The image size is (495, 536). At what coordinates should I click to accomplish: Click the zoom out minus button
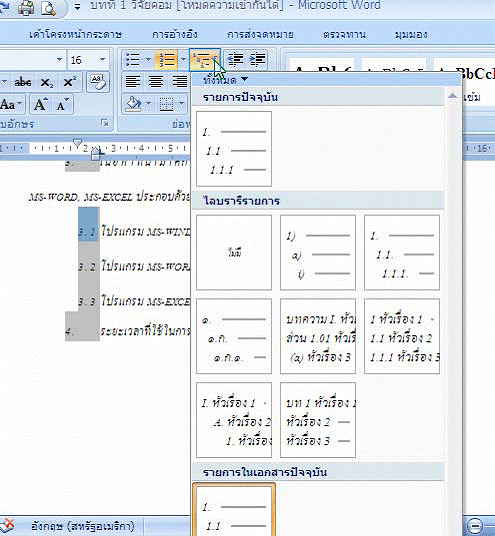(474, 526)
